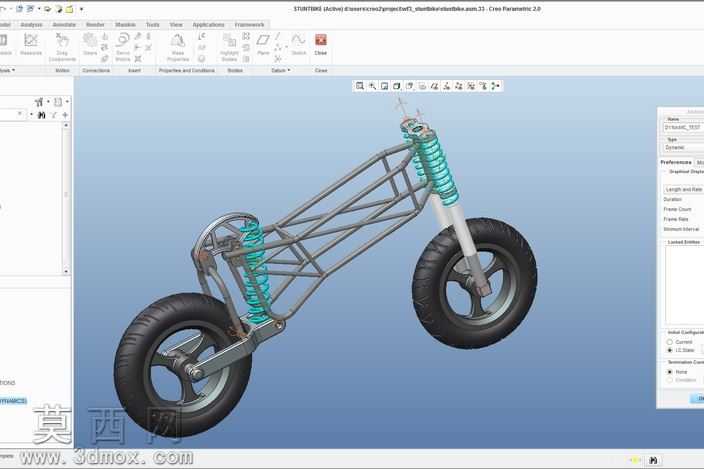The height and width of the screenshot is (469, 704).
Task: Select the Current initial configuration radio
Action: pyautogui.click(x=669, y=342)
